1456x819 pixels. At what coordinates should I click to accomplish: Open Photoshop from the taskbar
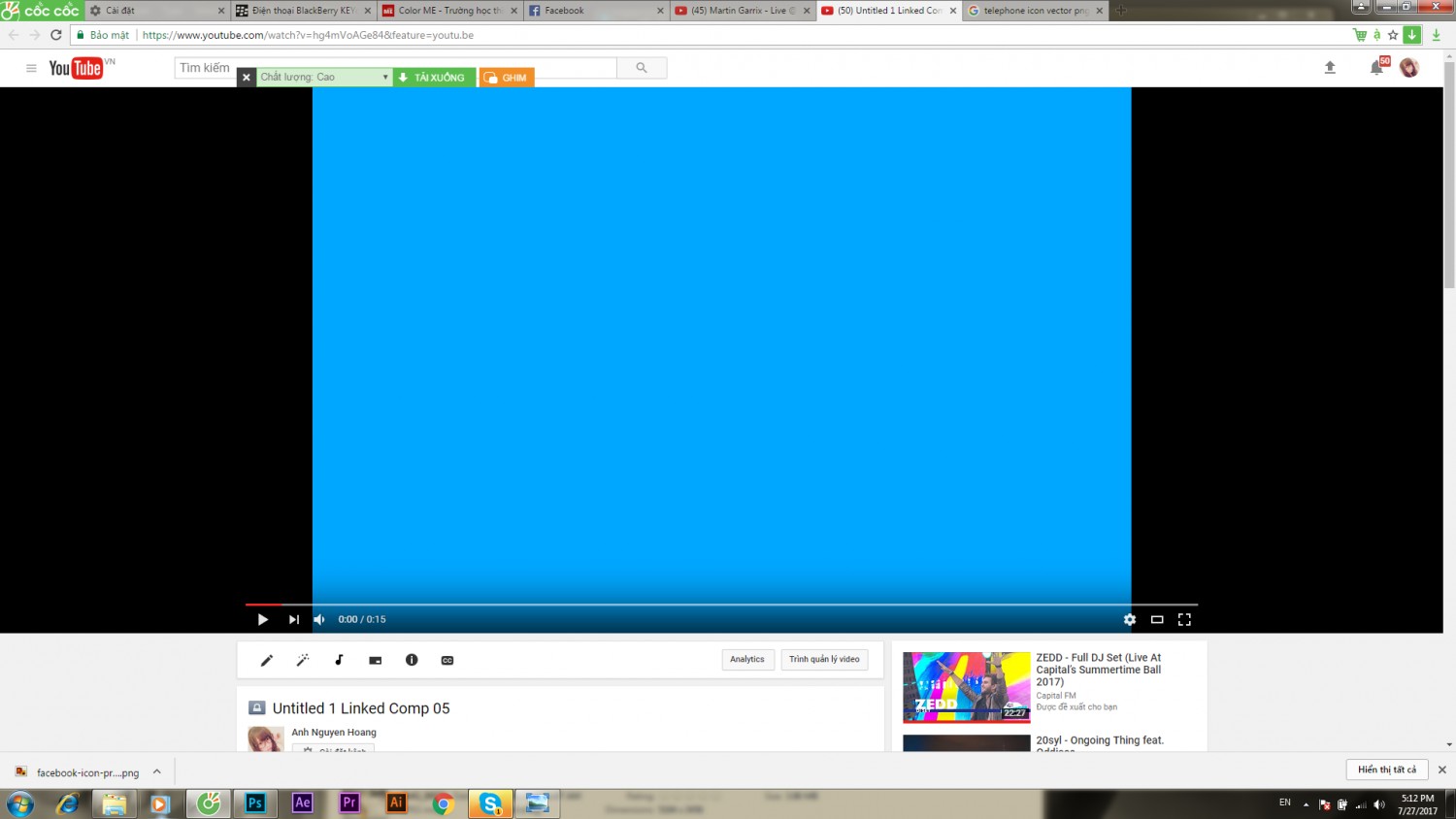pyautogui.click(x=255, y=803)
